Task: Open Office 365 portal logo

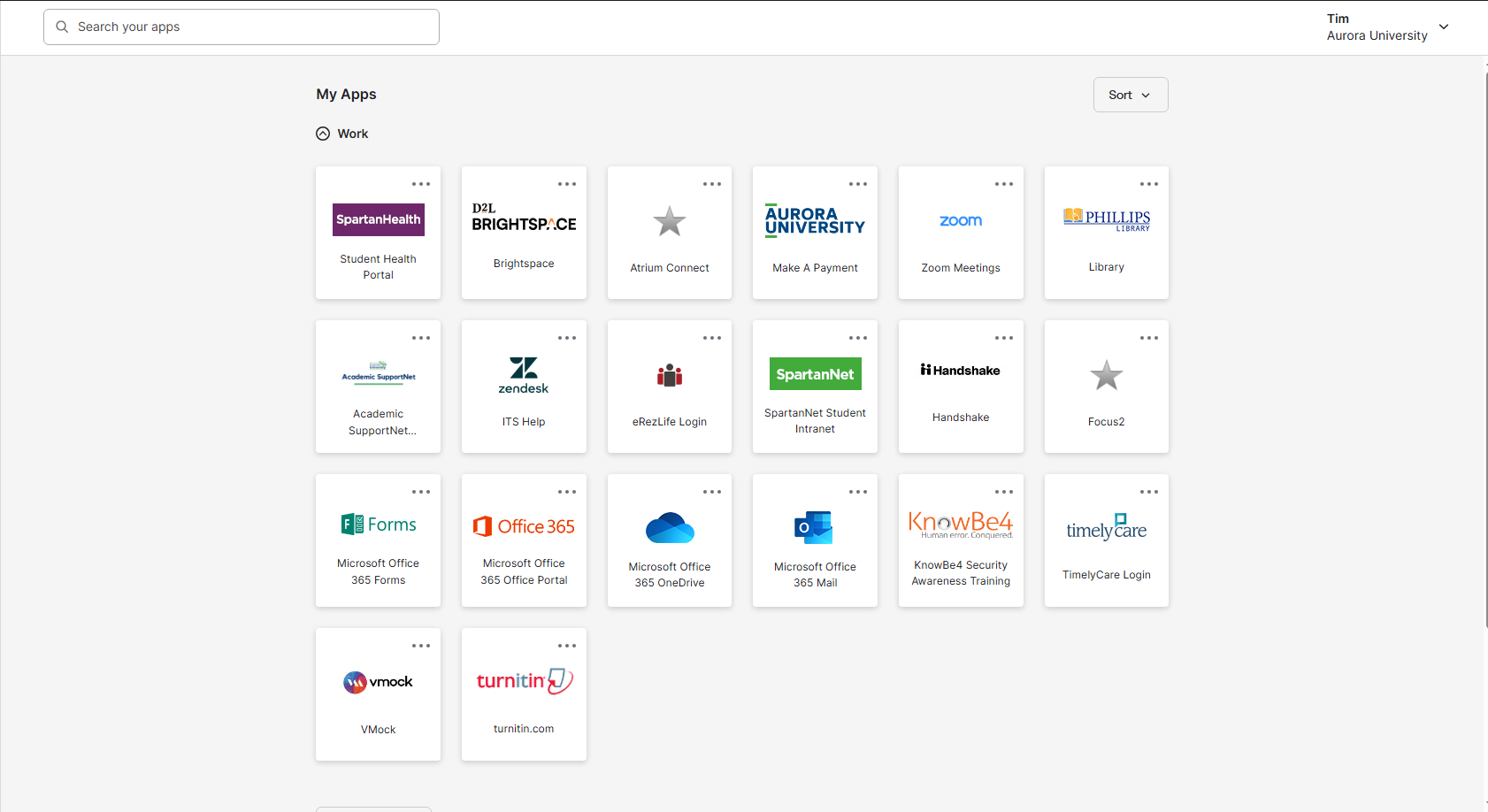Action: tap(524, 526)
